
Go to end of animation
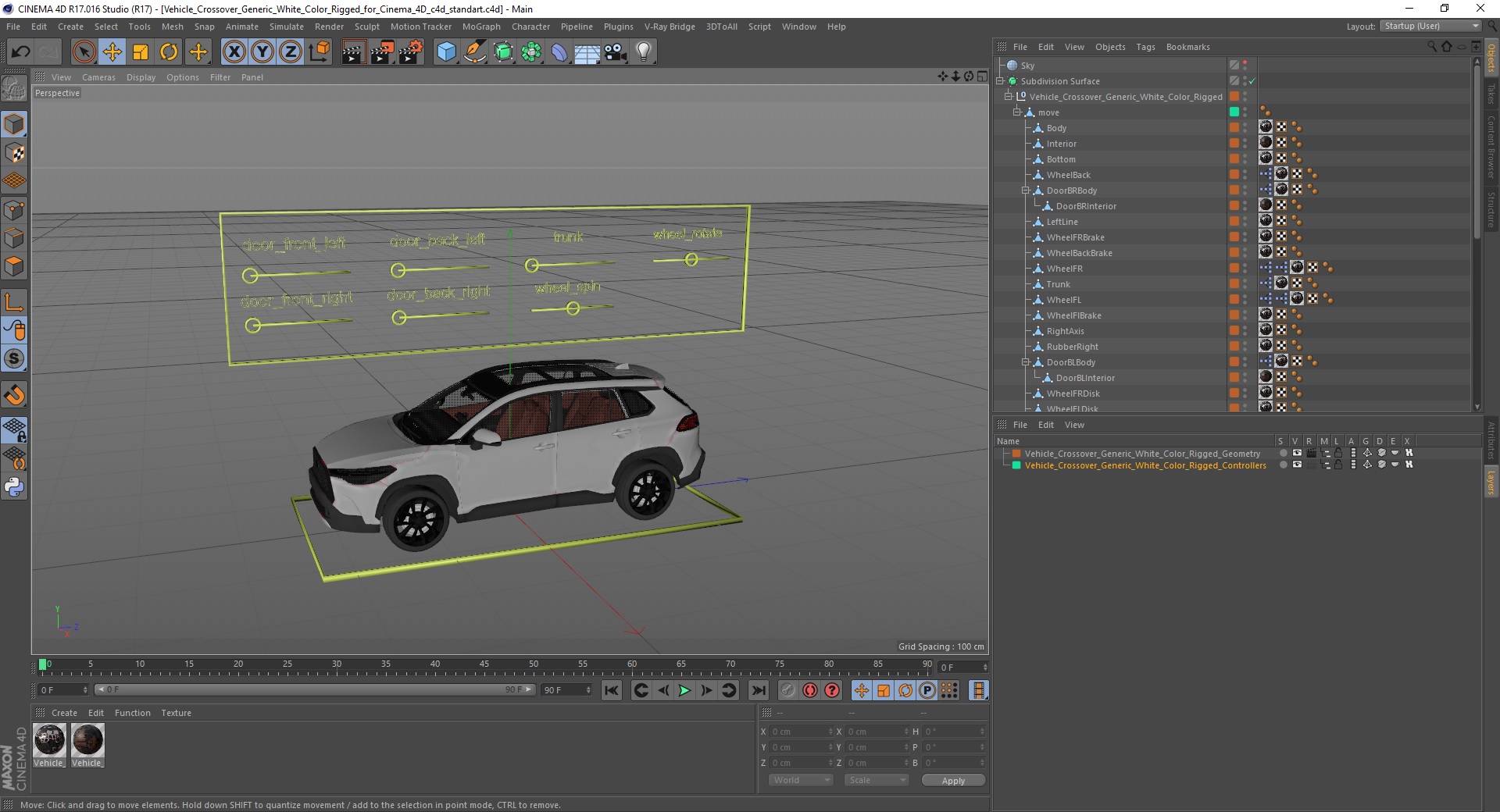[x=758, y=690]
